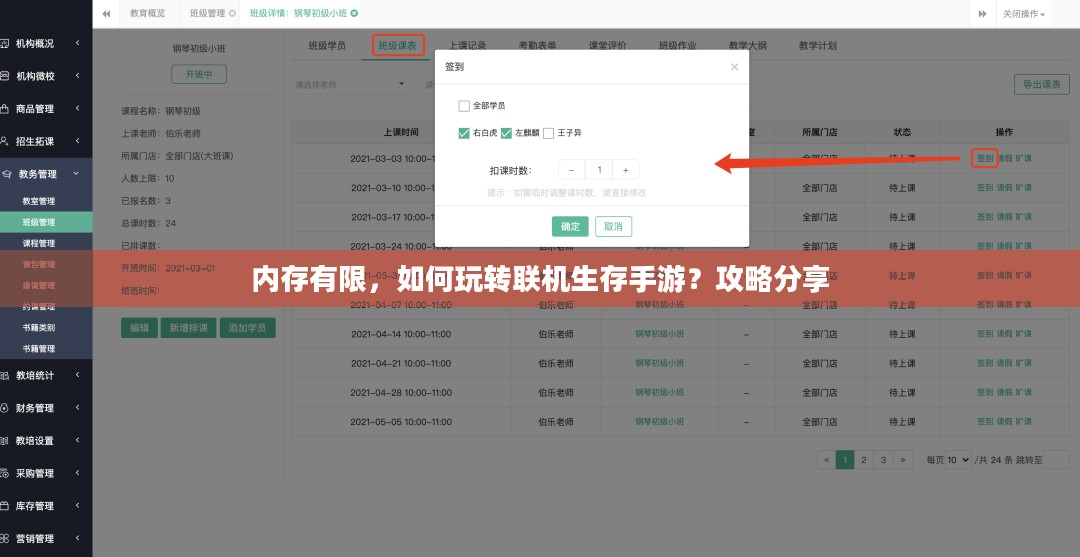Click the 机构微校 sidebar icon

[x=4, y=76]
